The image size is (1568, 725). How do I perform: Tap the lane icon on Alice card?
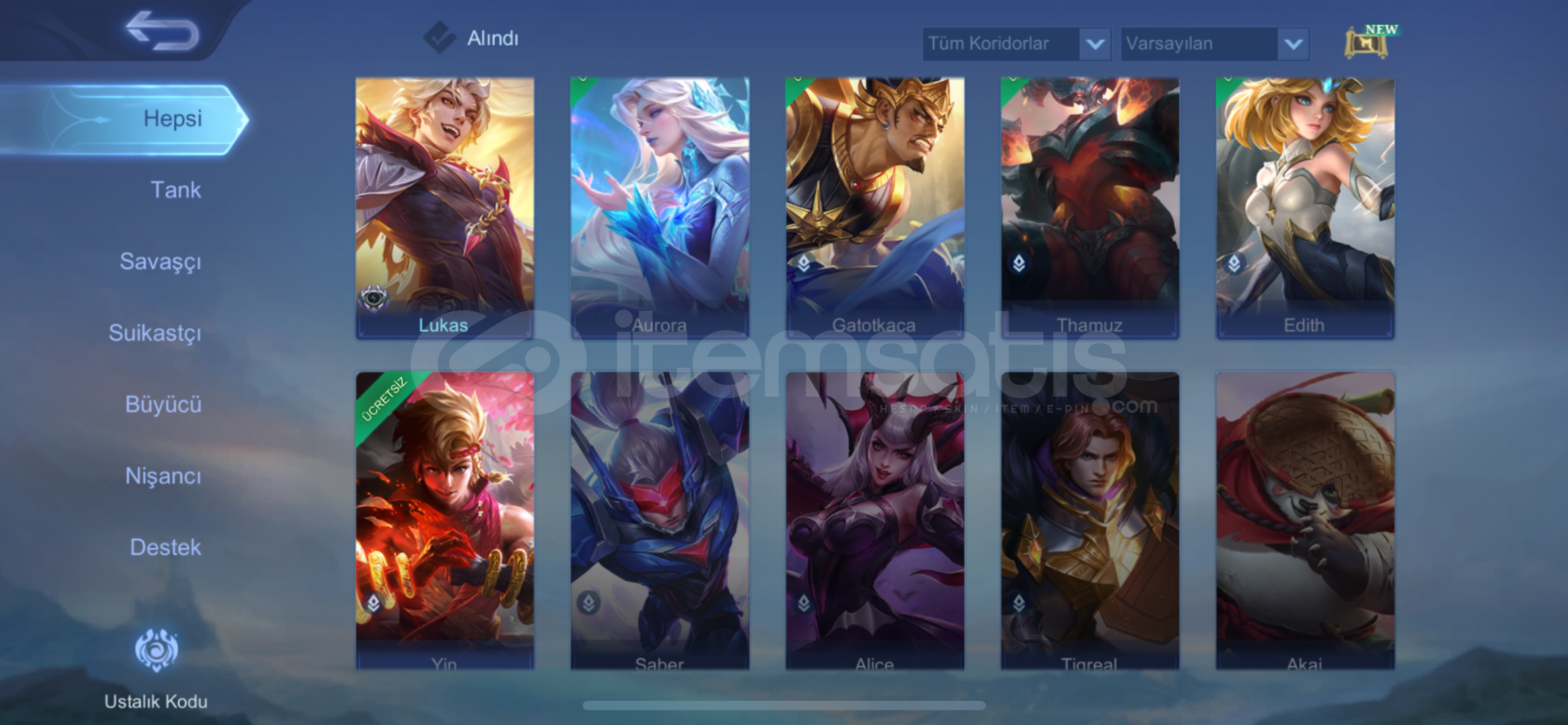point(804,603)
